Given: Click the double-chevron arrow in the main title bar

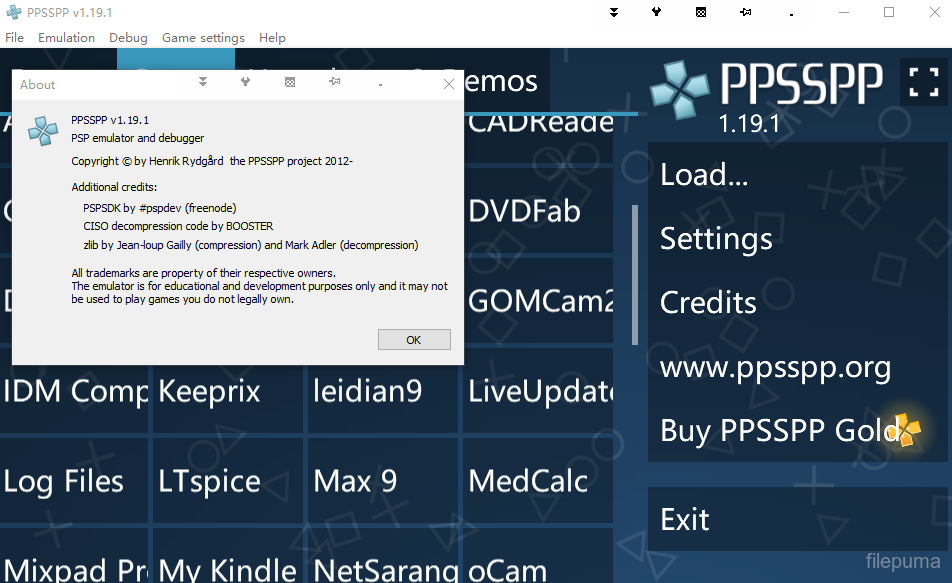Looking at the screenshot, I should (x=613, y=13).
